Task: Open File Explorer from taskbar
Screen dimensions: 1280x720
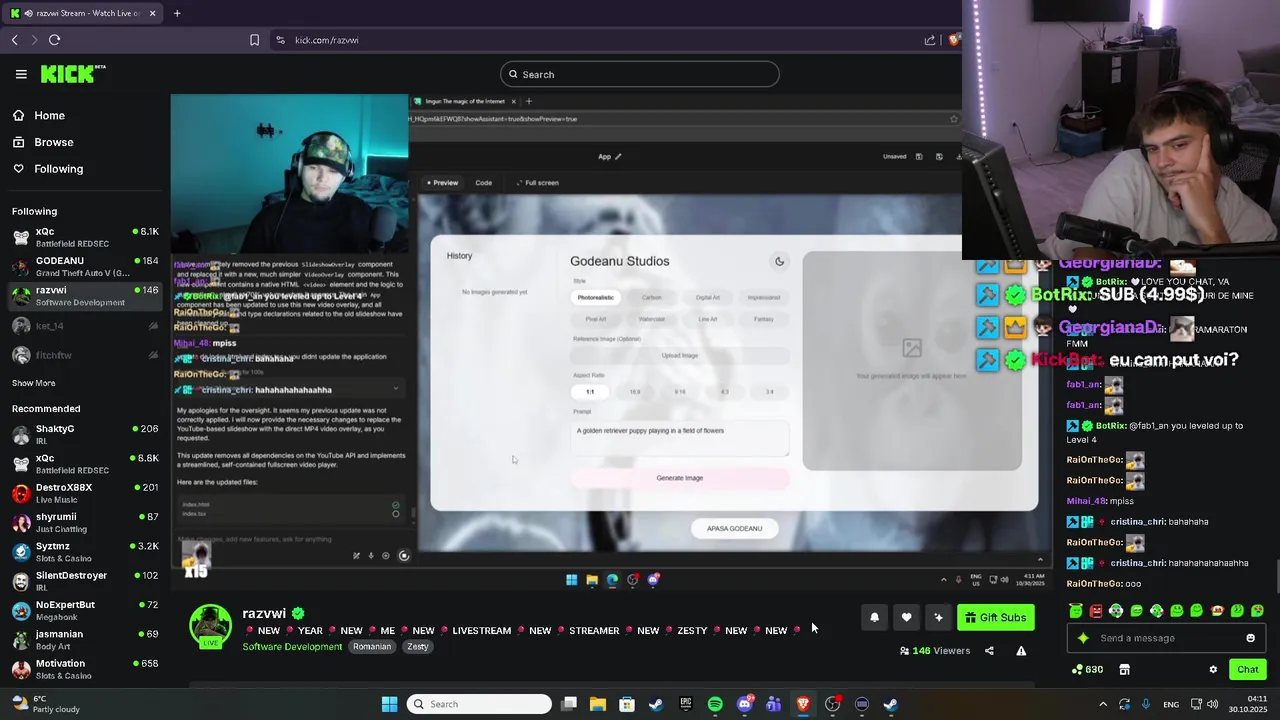Action: [598, 704]
